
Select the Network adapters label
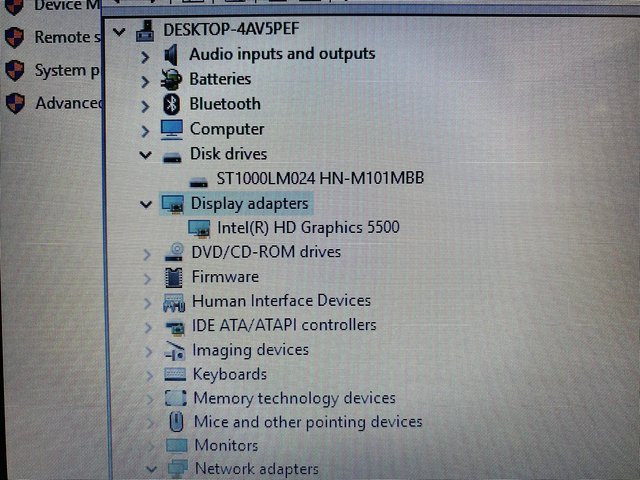[257, 469]
